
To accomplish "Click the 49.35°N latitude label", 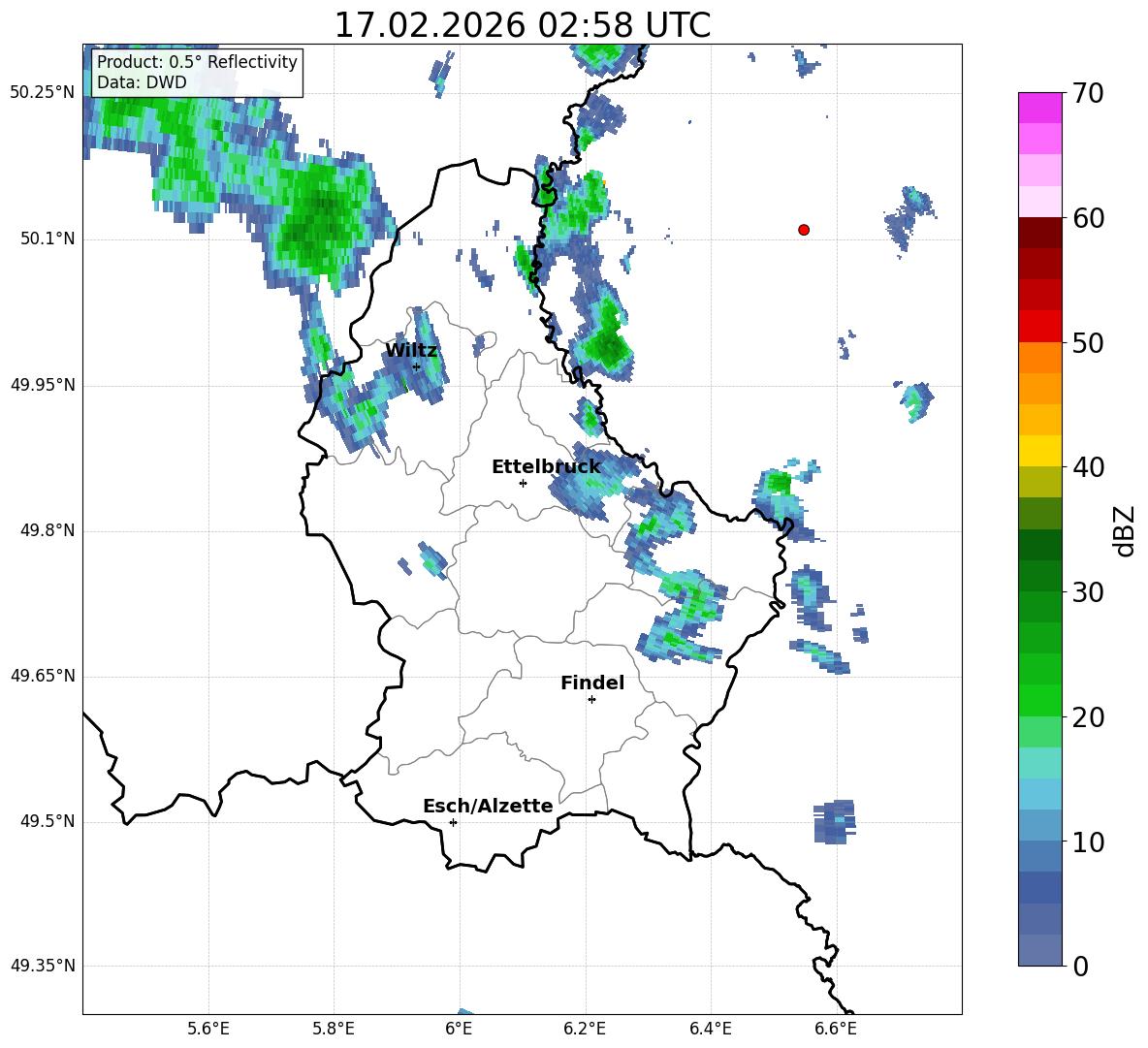I will [x=43, y=966].
